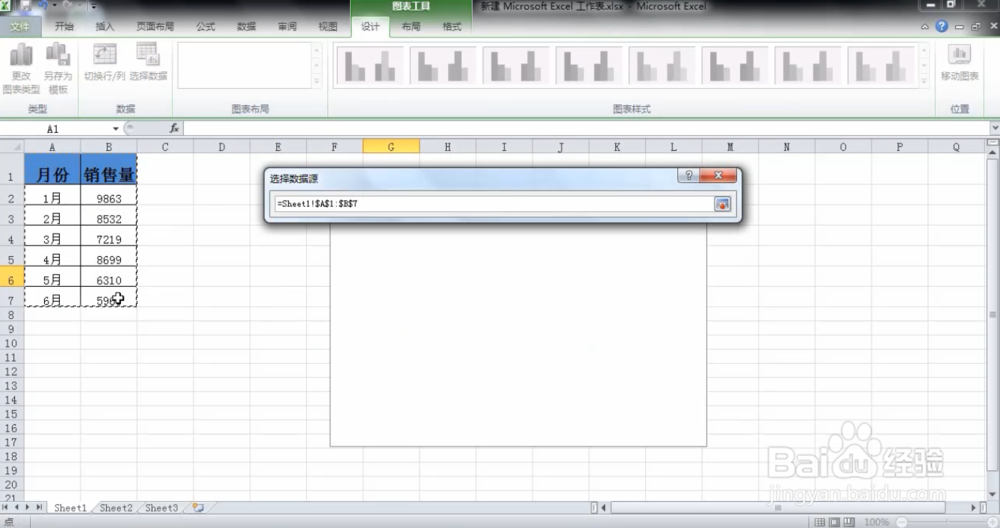Open the Formulas tab (公式)

[x=205, y=26]
